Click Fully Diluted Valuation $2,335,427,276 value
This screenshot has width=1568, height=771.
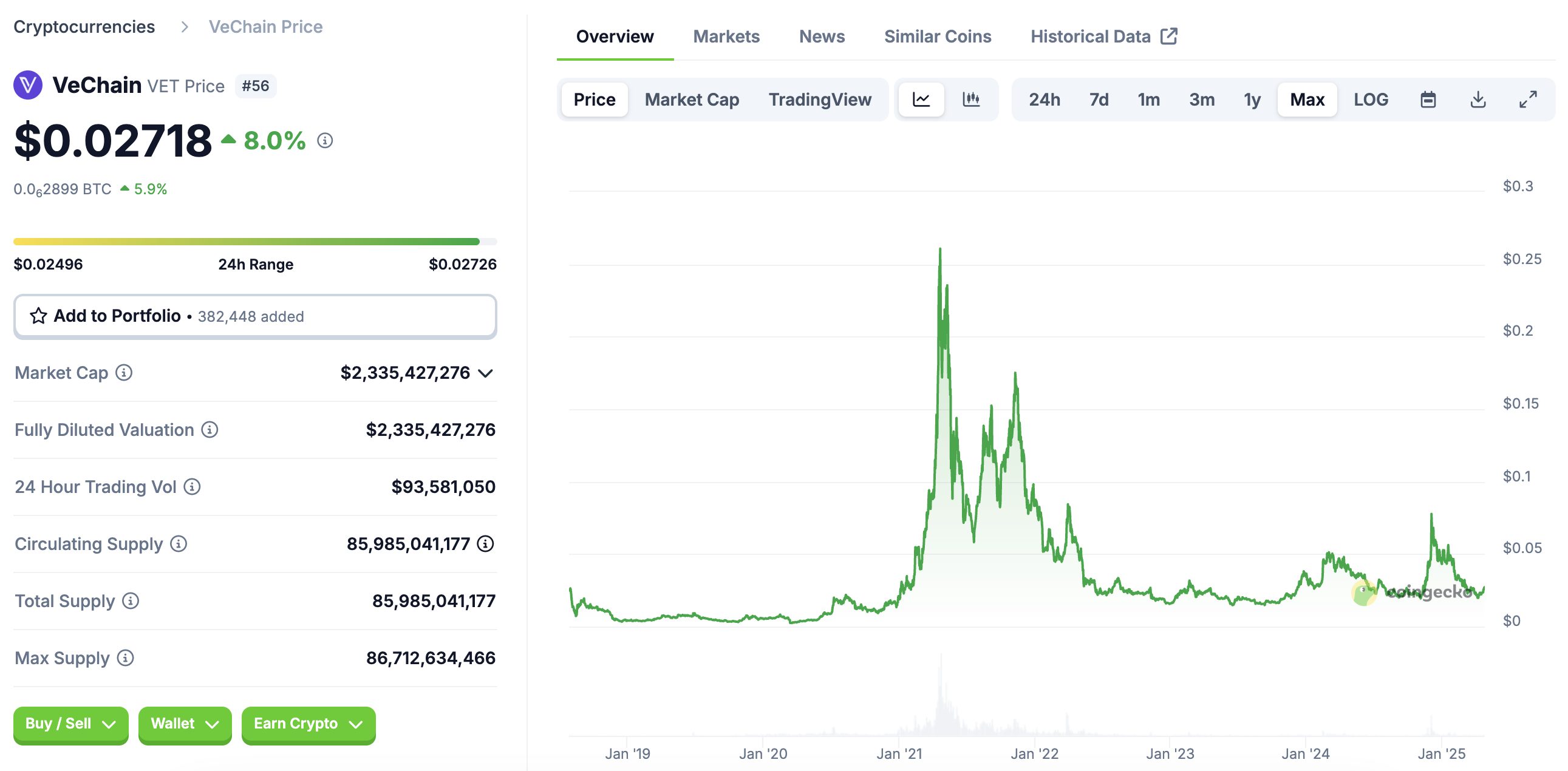pyautogui.click(x=431, y=430)
